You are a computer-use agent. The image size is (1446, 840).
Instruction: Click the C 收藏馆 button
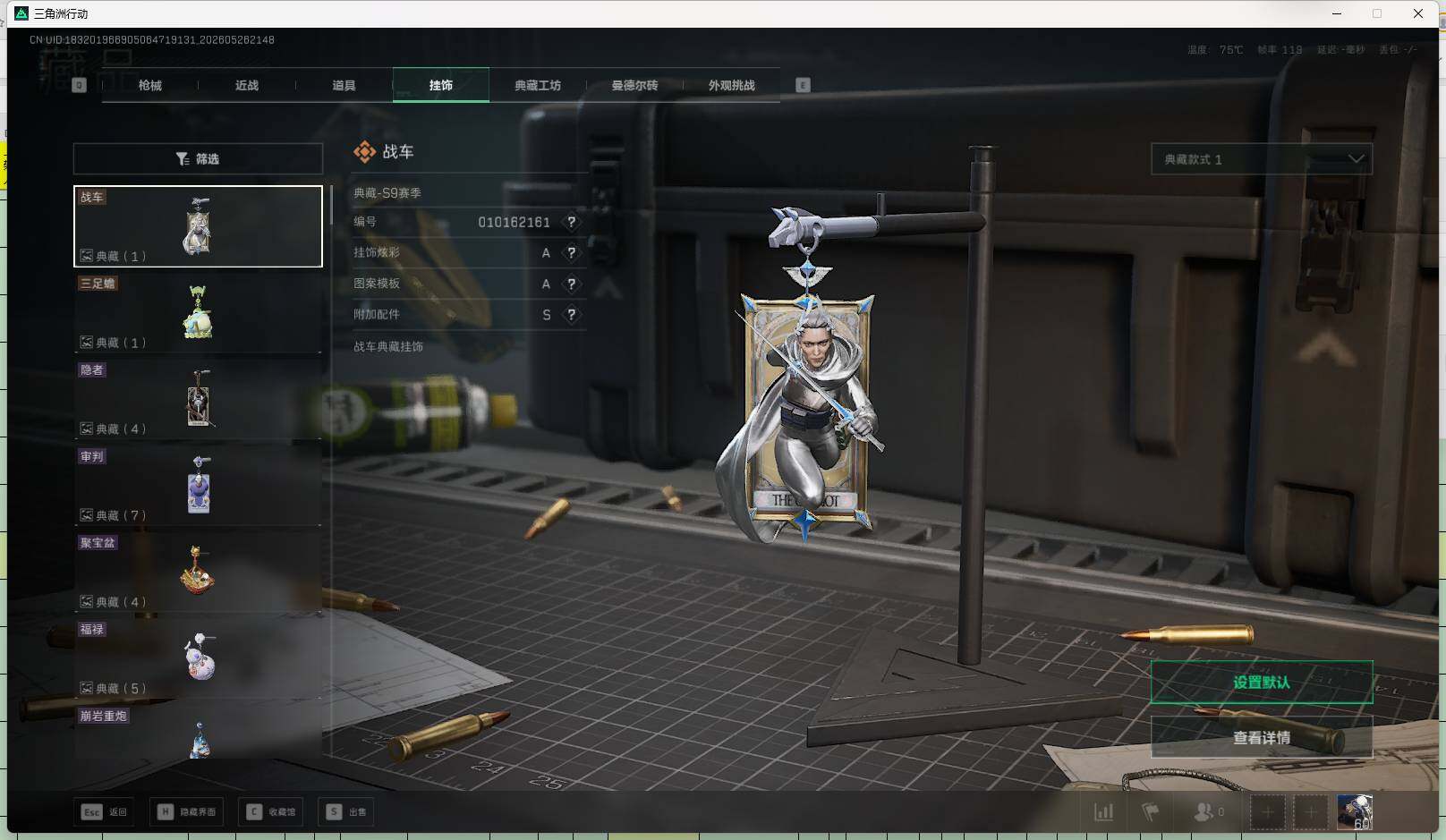(x=271, y=811)
